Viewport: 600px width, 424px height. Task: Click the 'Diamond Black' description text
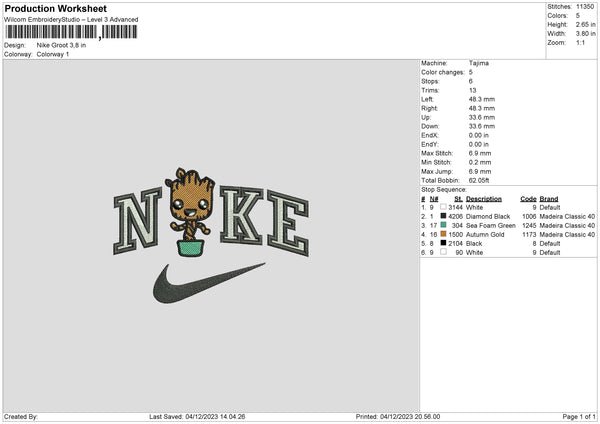coord(488,217)
